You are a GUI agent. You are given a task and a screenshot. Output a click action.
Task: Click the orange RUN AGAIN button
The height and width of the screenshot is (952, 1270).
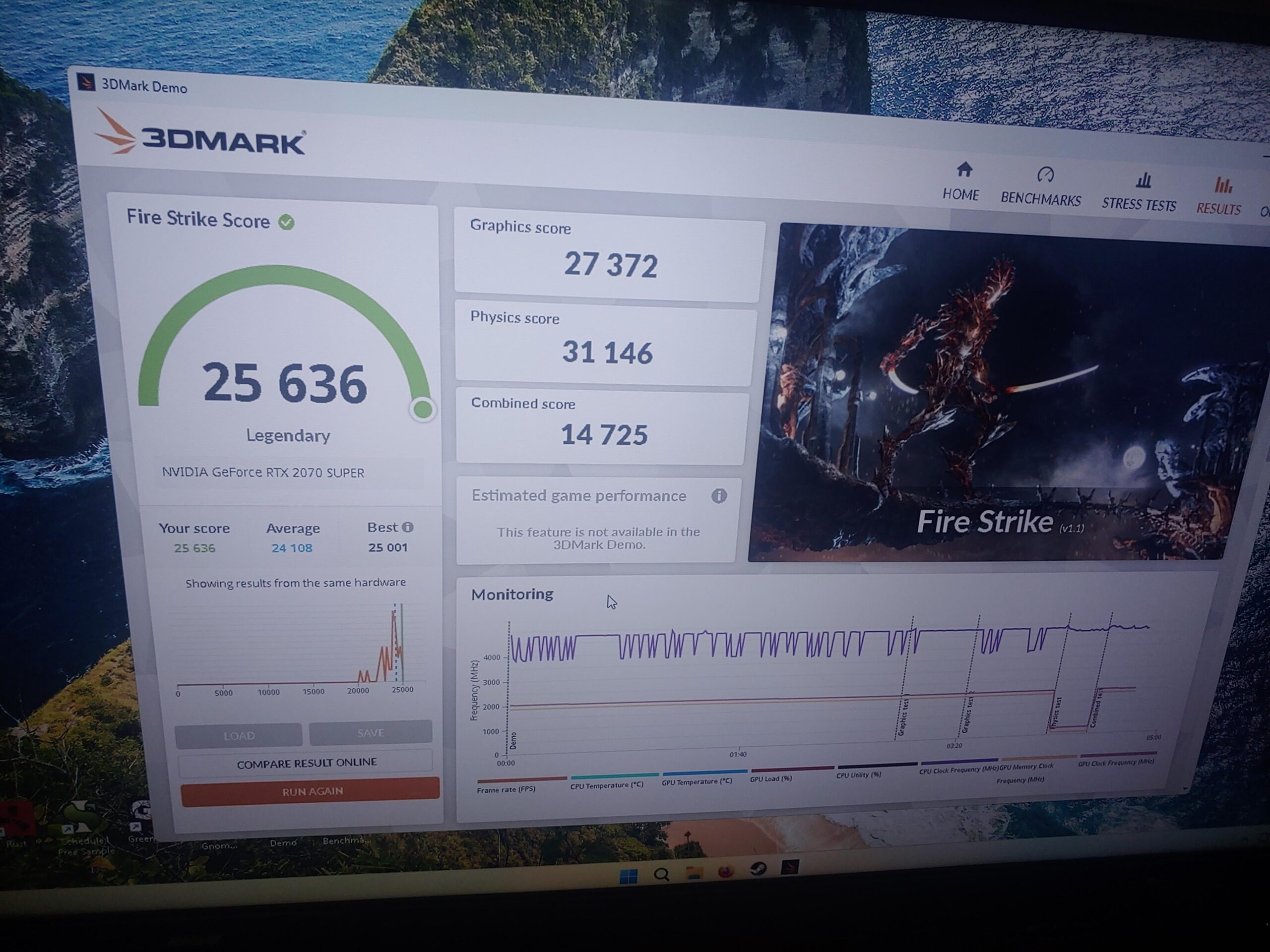tap(311, 791)
